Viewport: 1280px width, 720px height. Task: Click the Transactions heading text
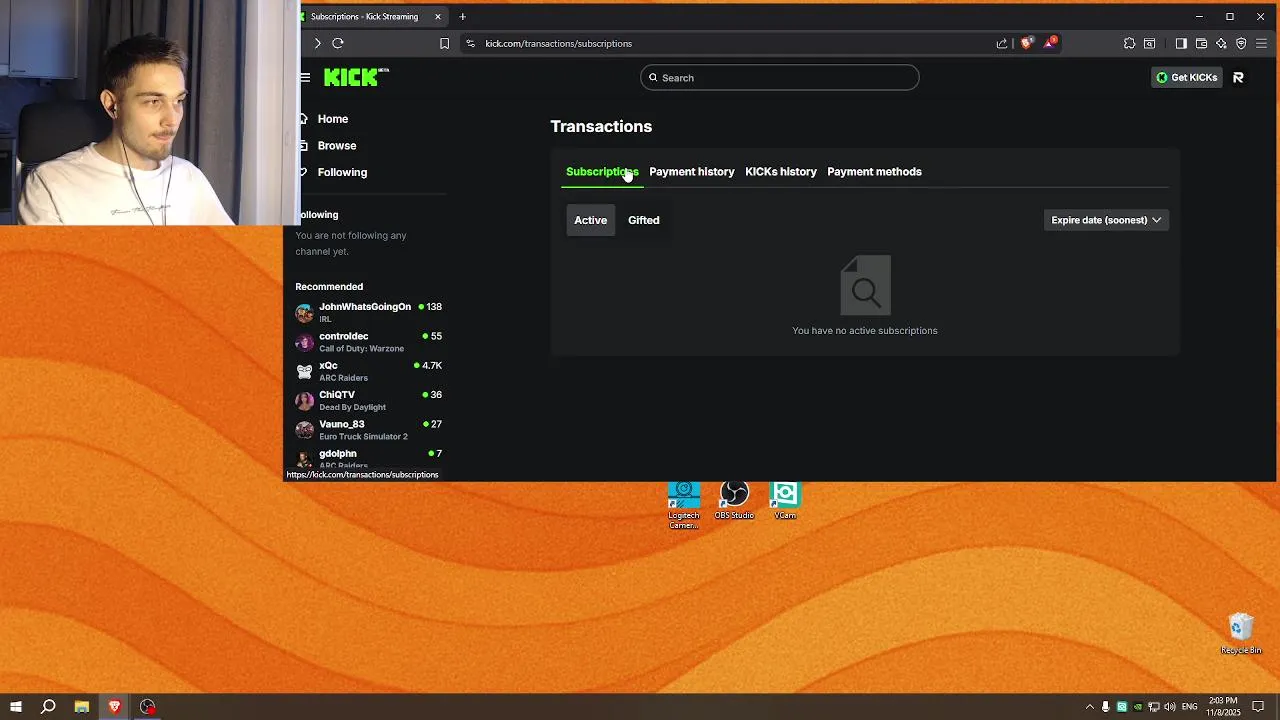tap(601, 126)
